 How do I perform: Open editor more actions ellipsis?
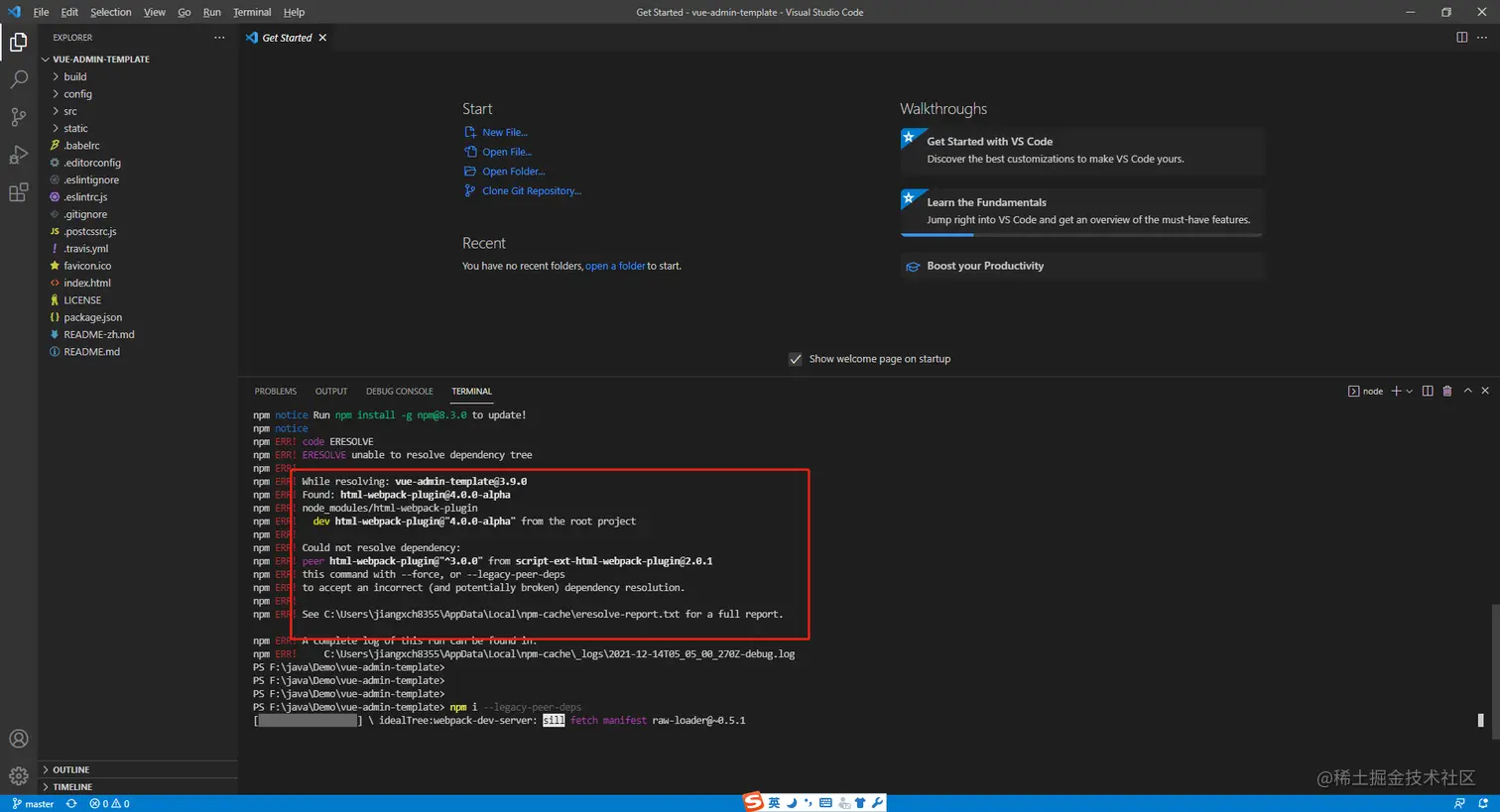pyautogui.click(x=1482, y=38)
